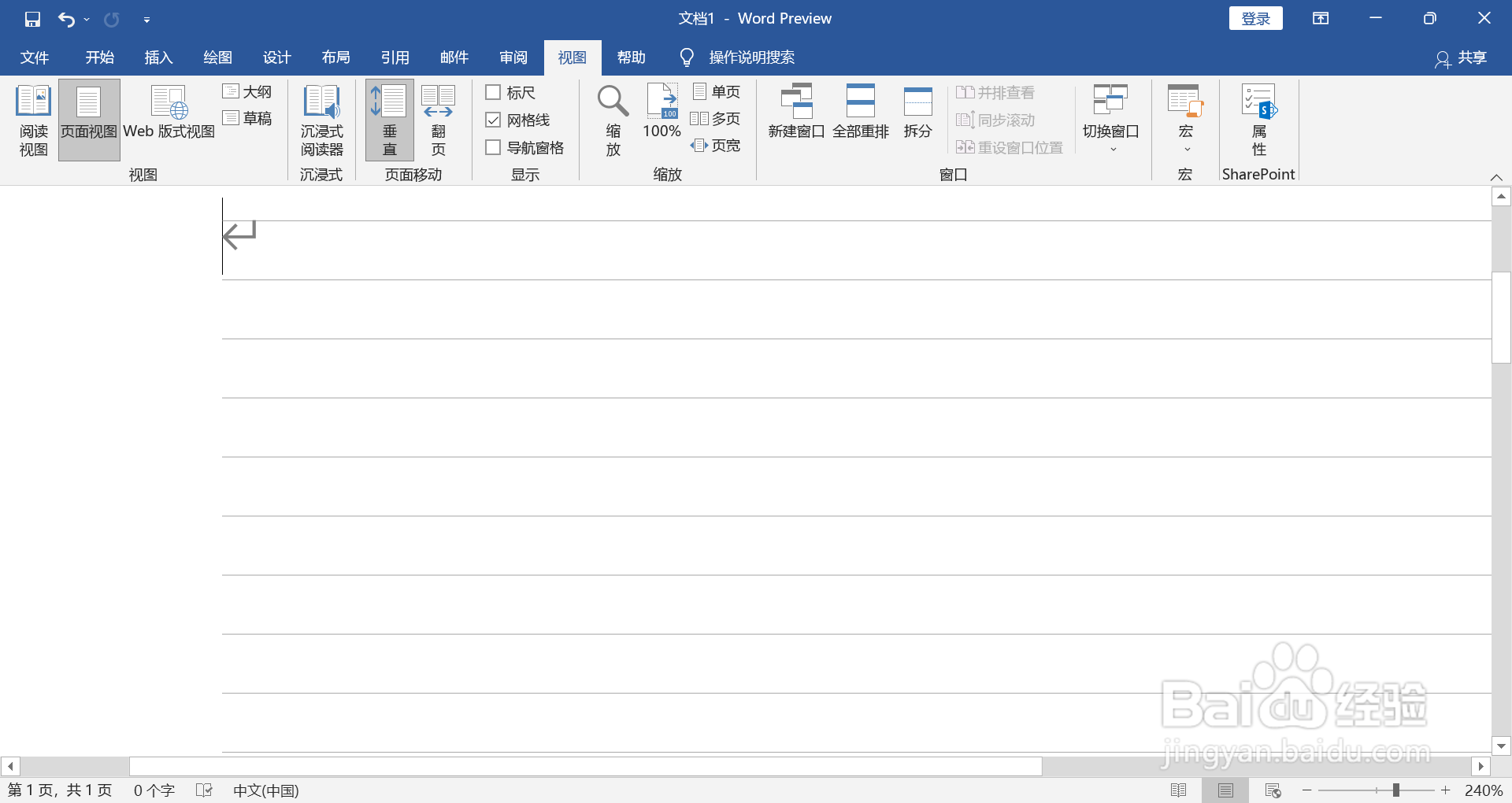The image size is (1512, 803).
Task: Switch to web layout status bar icon
Action: pyautogui.click(x=1273, y=790)
